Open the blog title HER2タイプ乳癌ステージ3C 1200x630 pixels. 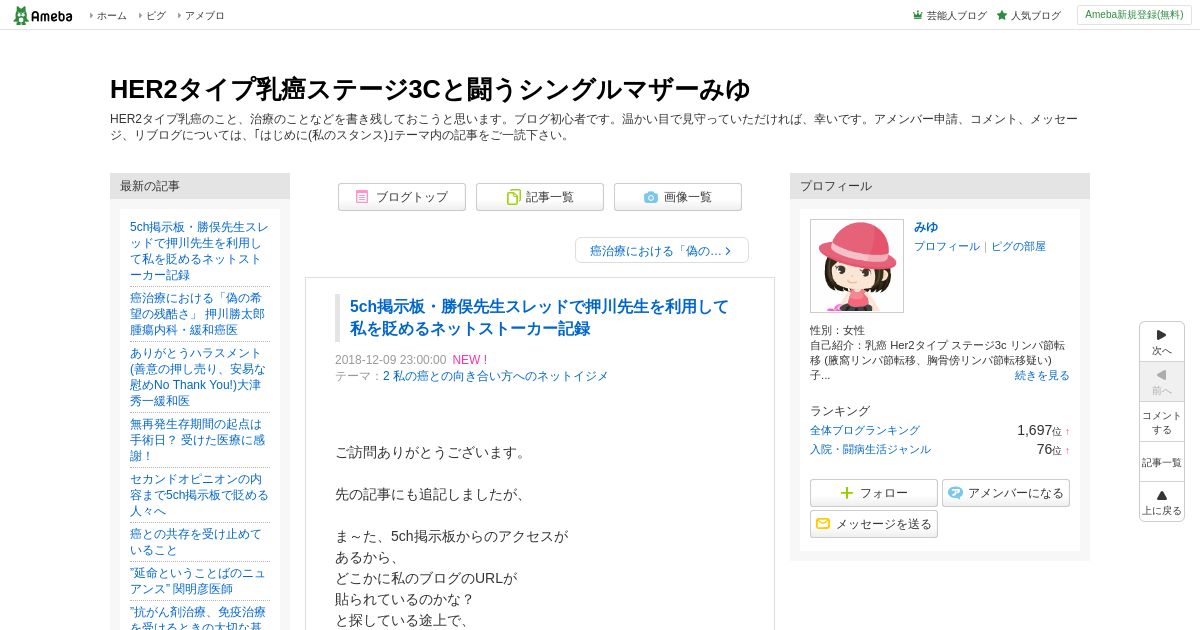pos(430,89)
